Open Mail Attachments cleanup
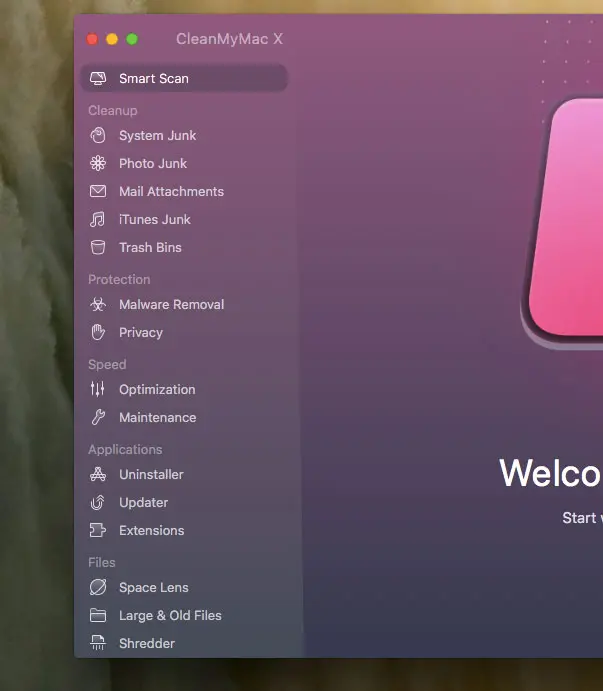Viewport: 603px width, 691px height. tap(171, 191)
